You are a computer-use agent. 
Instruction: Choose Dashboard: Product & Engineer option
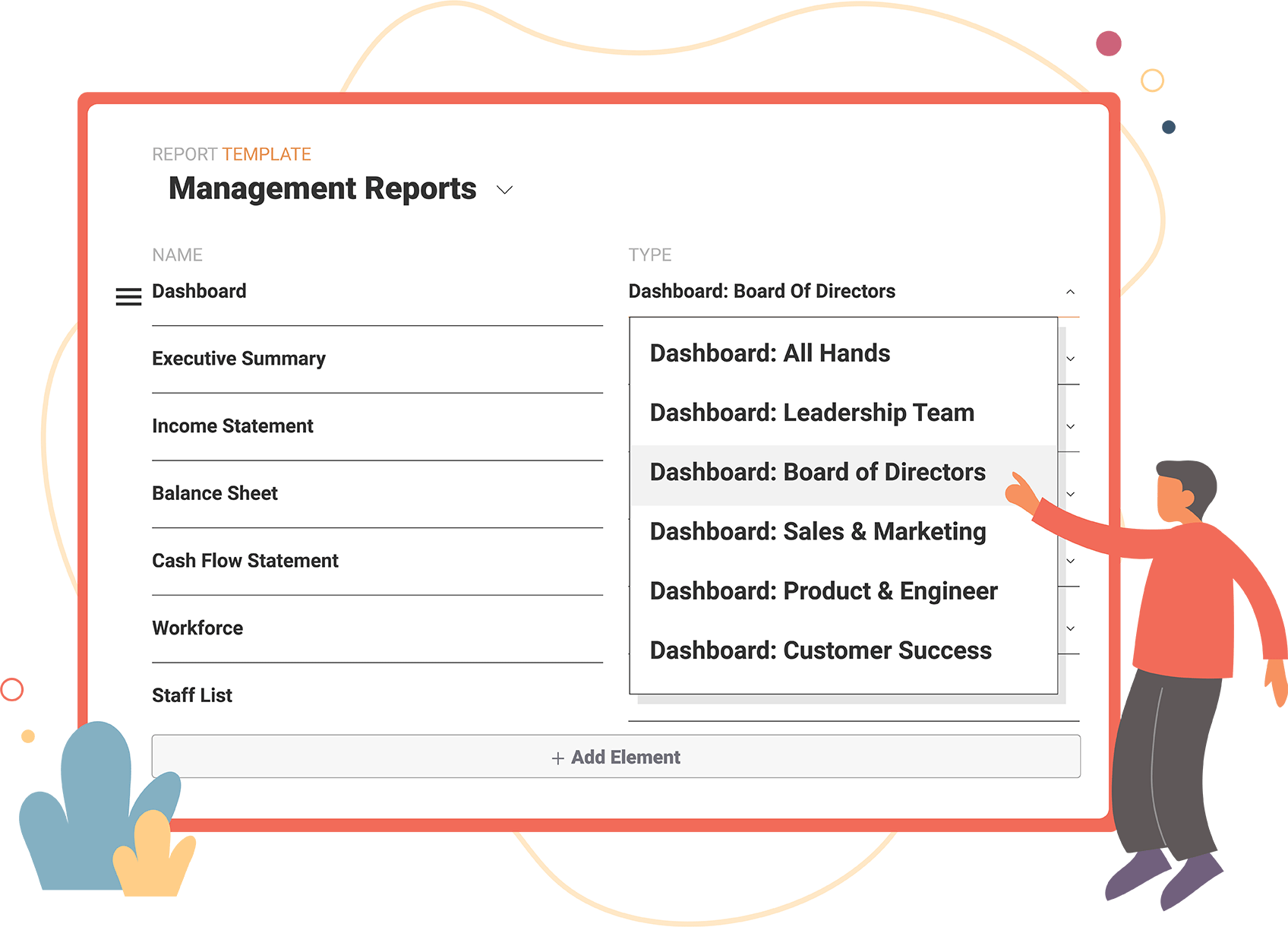pyautogui.click(x=823, y=591)
